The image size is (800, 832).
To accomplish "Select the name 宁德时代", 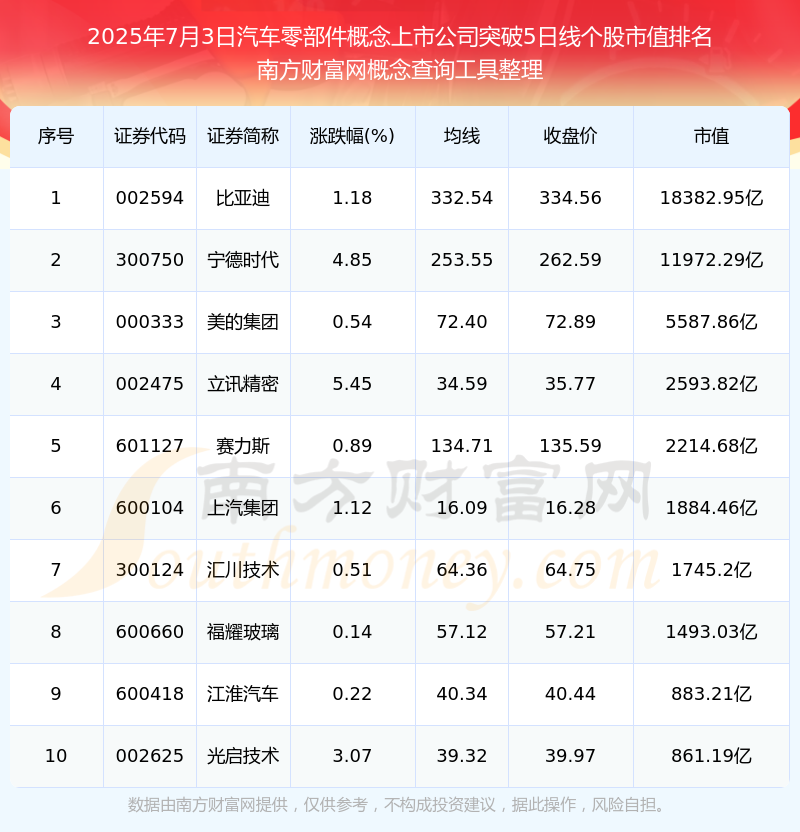I will tap(243, 260).
